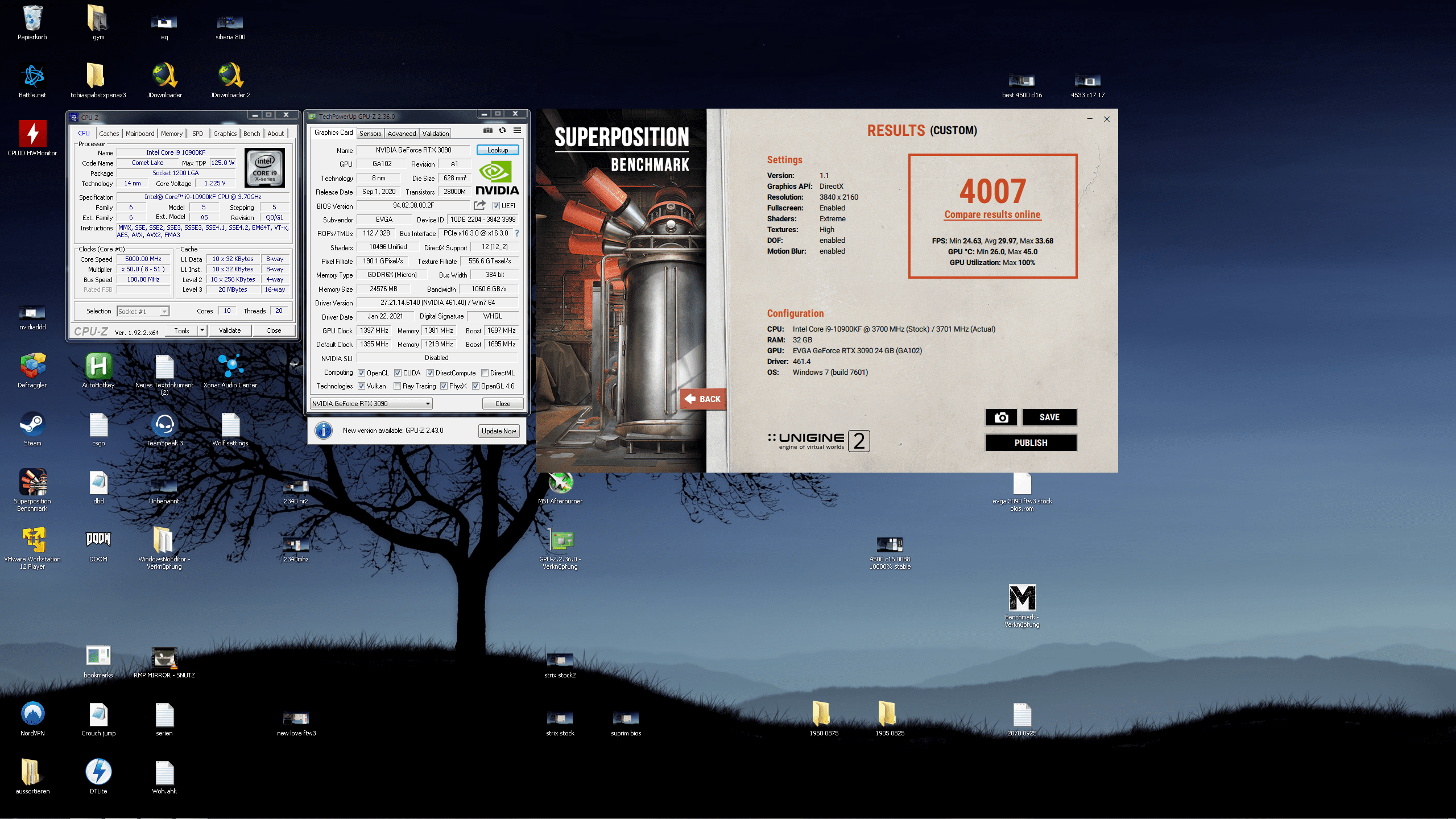Open CPU-Z Socket #1 selection dropdown

pyautogui.click(x=164, y=312)
